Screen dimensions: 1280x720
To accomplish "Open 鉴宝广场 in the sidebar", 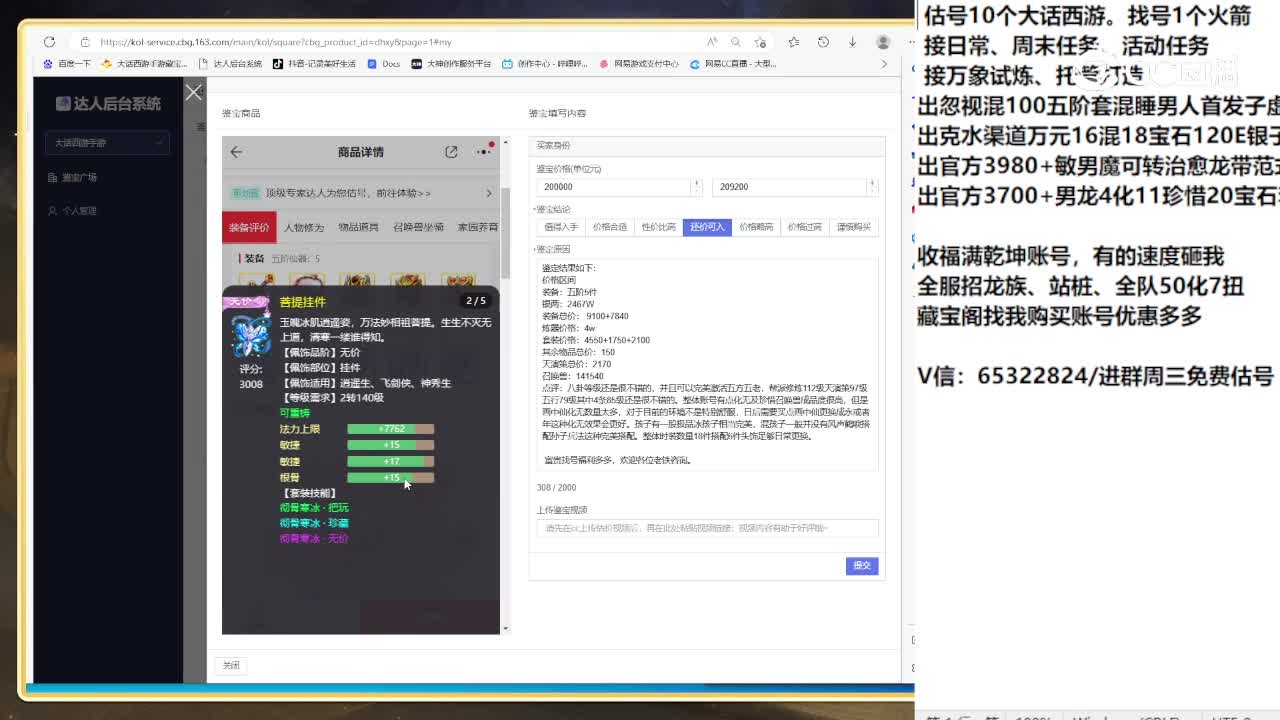I will [73, 178].
